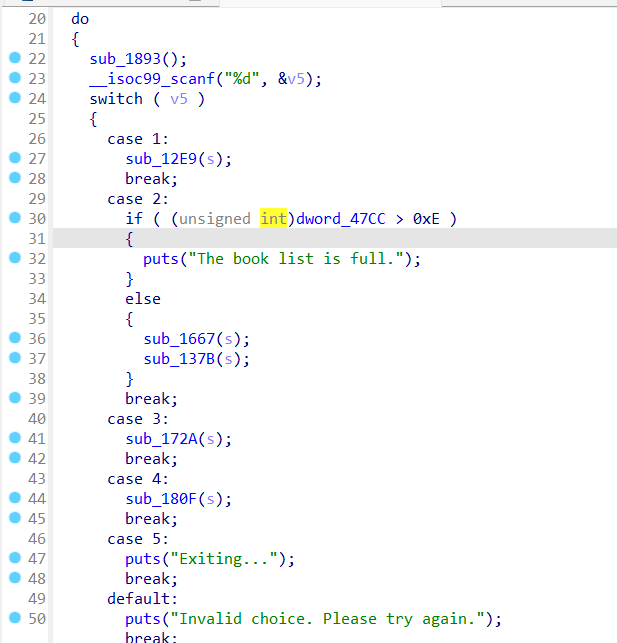The height and width of the screenshot is (643, 617).
Task: Toggle breakpoint dot on line 24
Action: [15, 98]
